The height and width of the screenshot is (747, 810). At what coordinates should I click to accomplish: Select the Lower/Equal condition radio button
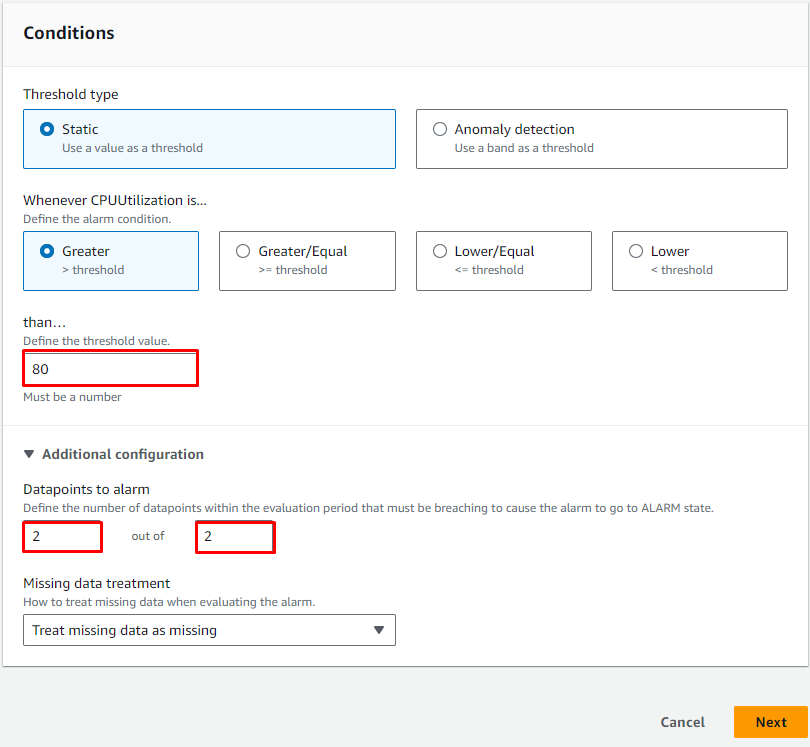coord(439,251)
